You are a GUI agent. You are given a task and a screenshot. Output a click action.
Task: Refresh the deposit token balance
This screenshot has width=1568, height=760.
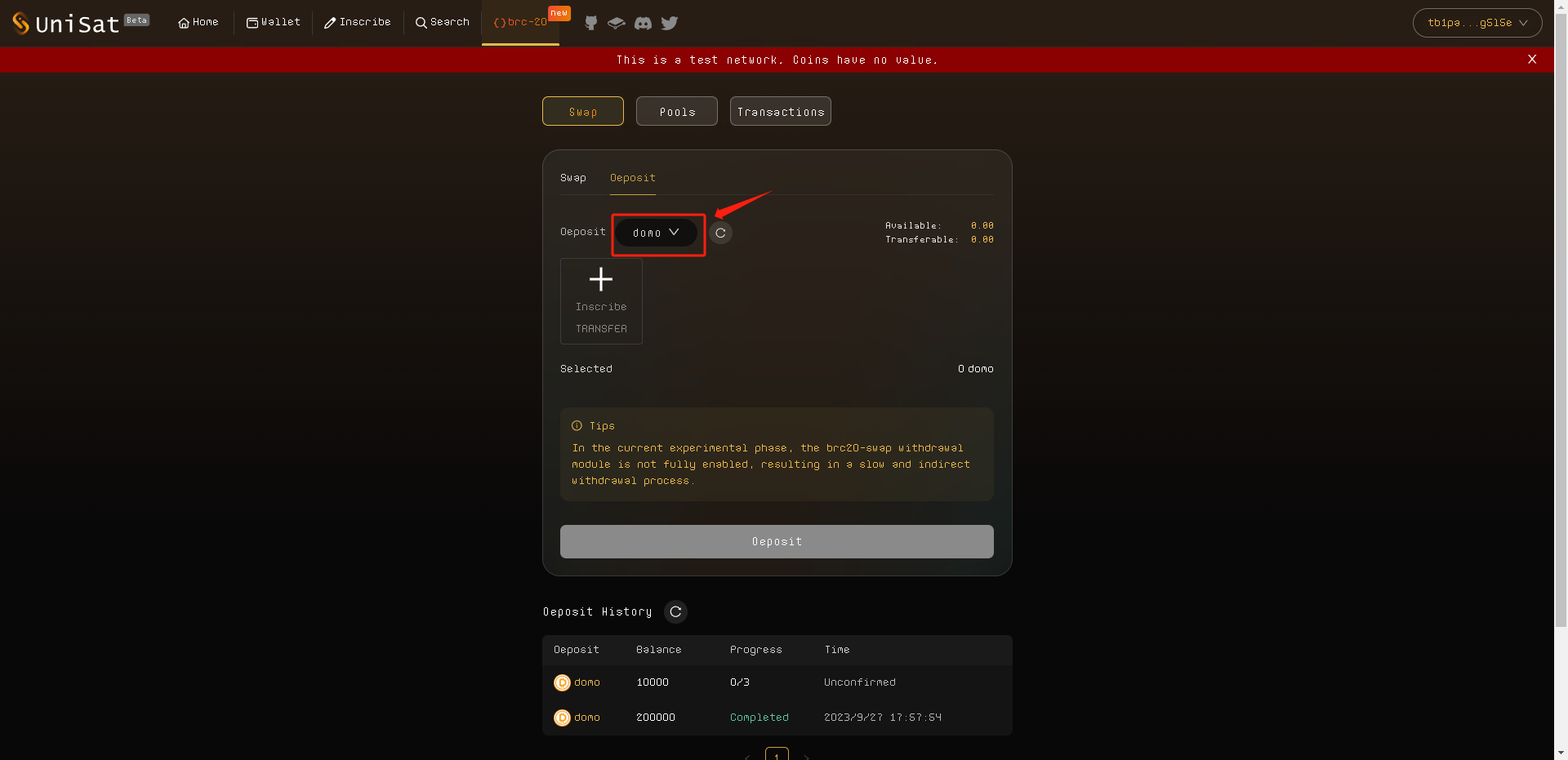[x=720, y=233]
